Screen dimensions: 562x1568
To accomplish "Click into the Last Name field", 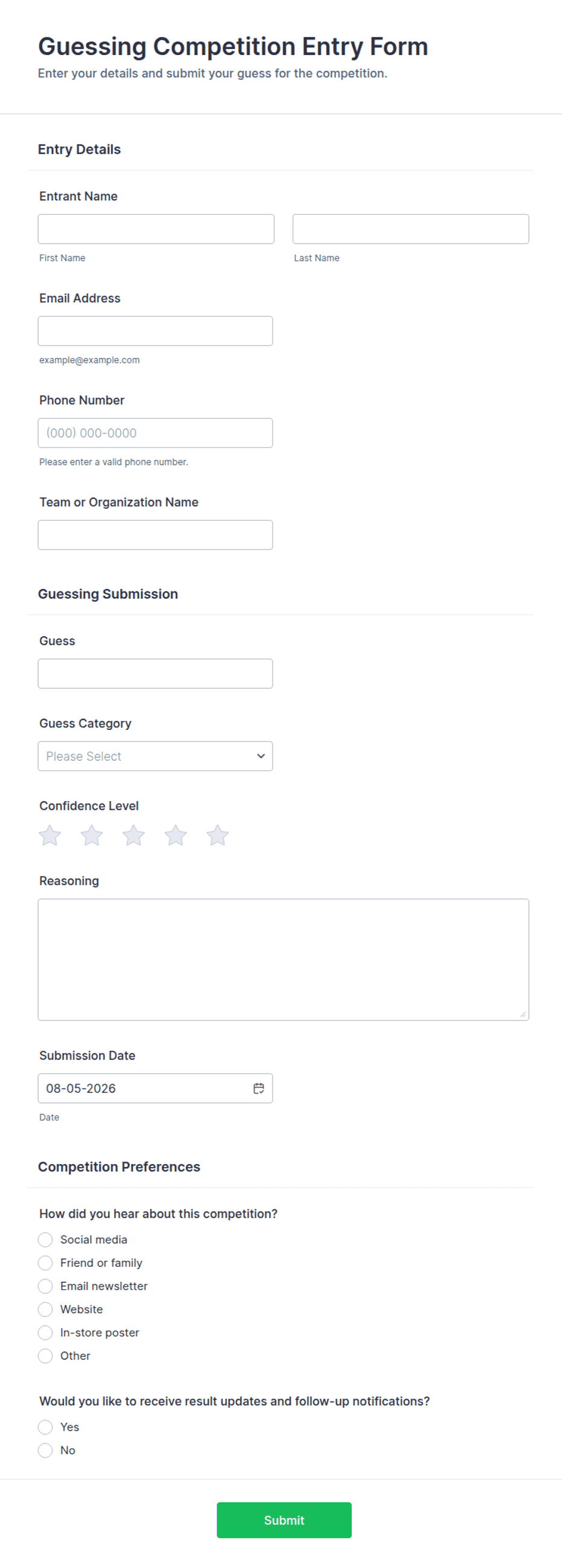I will 410,229.
